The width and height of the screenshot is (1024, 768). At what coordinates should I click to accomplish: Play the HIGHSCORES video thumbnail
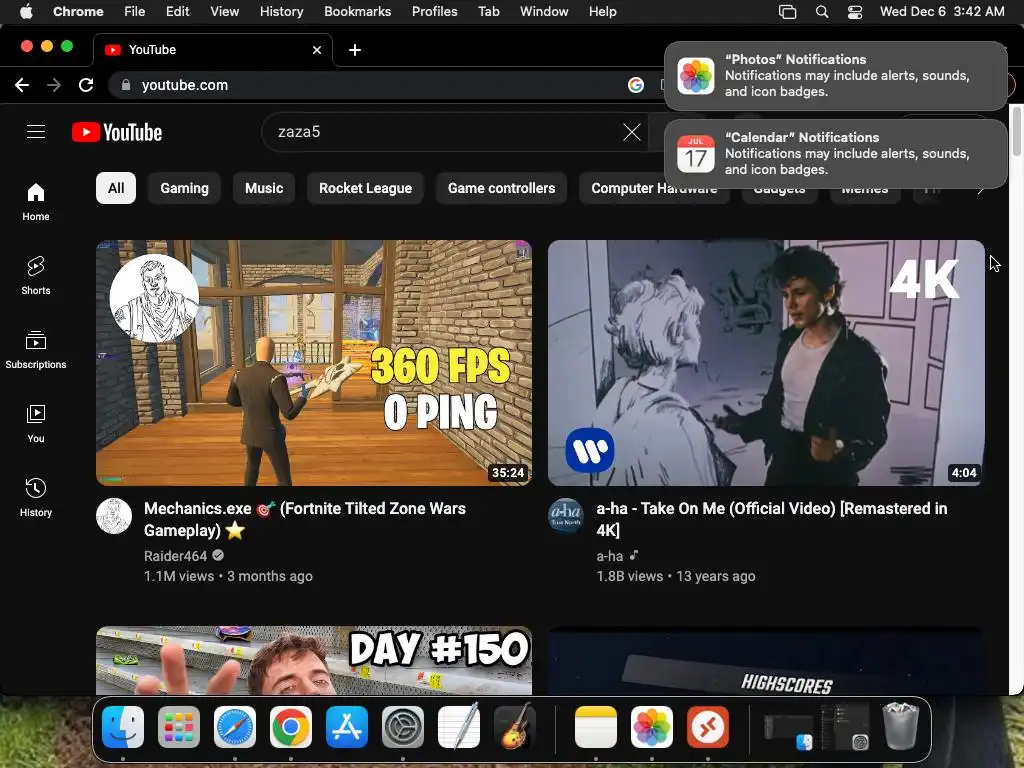pyautogui.click(x=766, y=660)
